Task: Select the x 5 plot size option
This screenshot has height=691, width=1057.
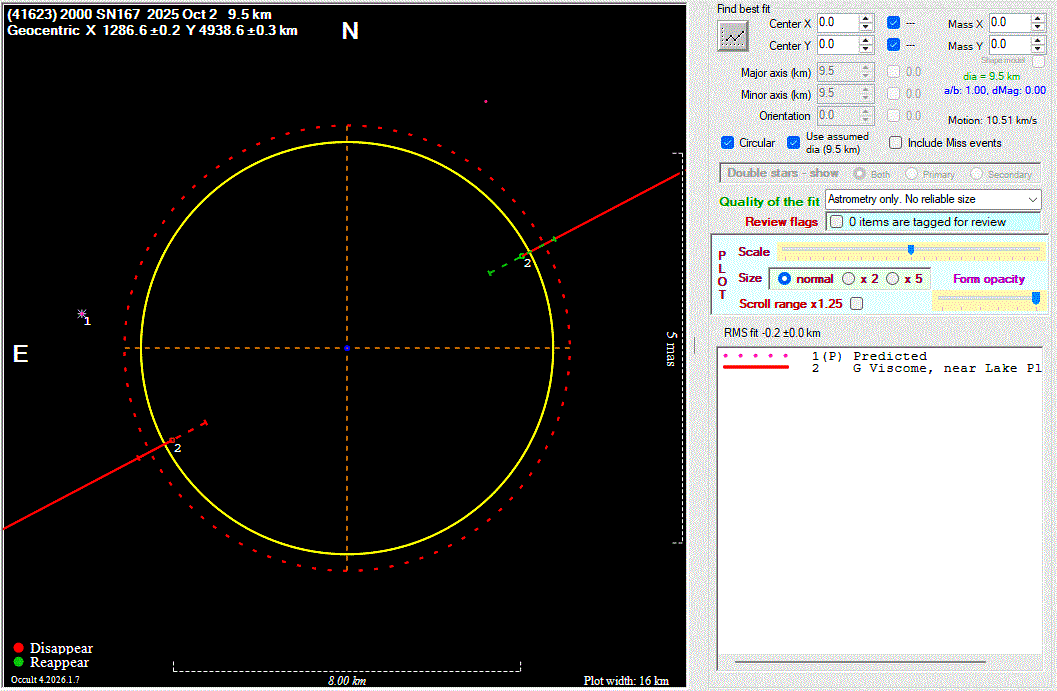Action: click(x=893, y=279)
